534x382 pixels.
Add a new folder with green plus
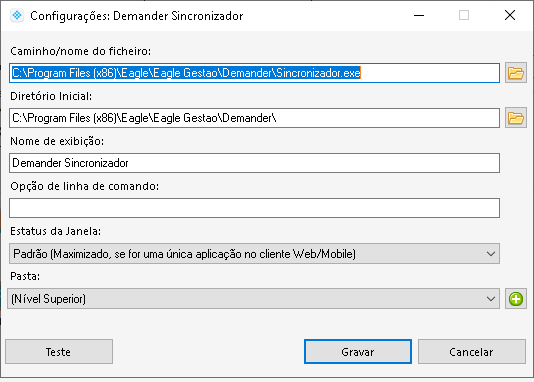(516, 299)
